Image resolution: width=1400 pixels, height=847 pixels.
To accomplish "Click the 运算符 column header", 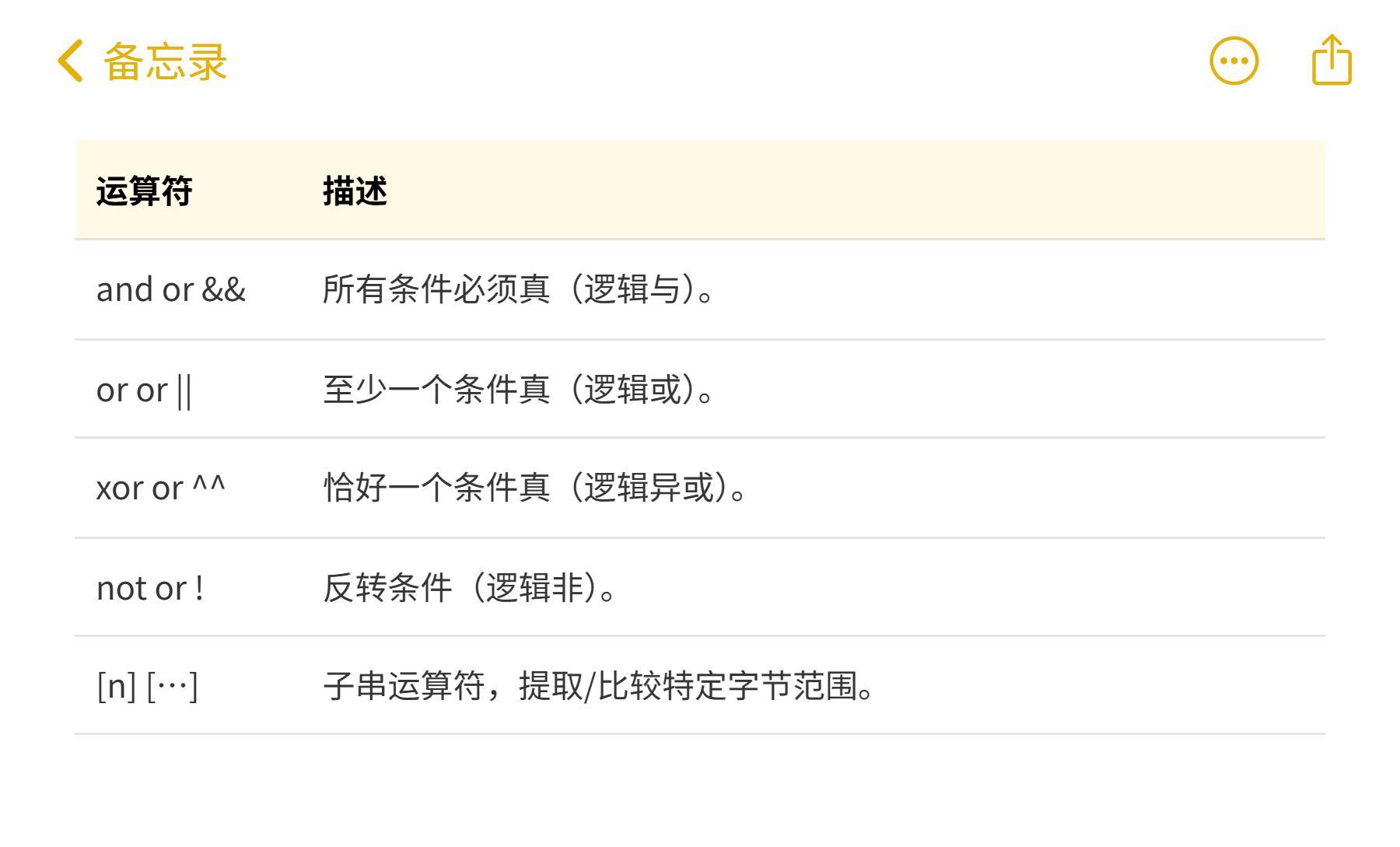I will (x=145, y=191).
